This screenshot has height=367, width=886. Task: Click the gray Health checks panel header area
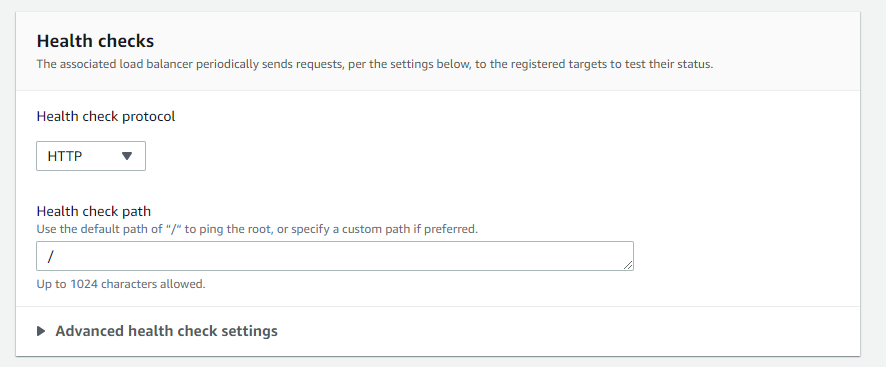click(438, 51)
